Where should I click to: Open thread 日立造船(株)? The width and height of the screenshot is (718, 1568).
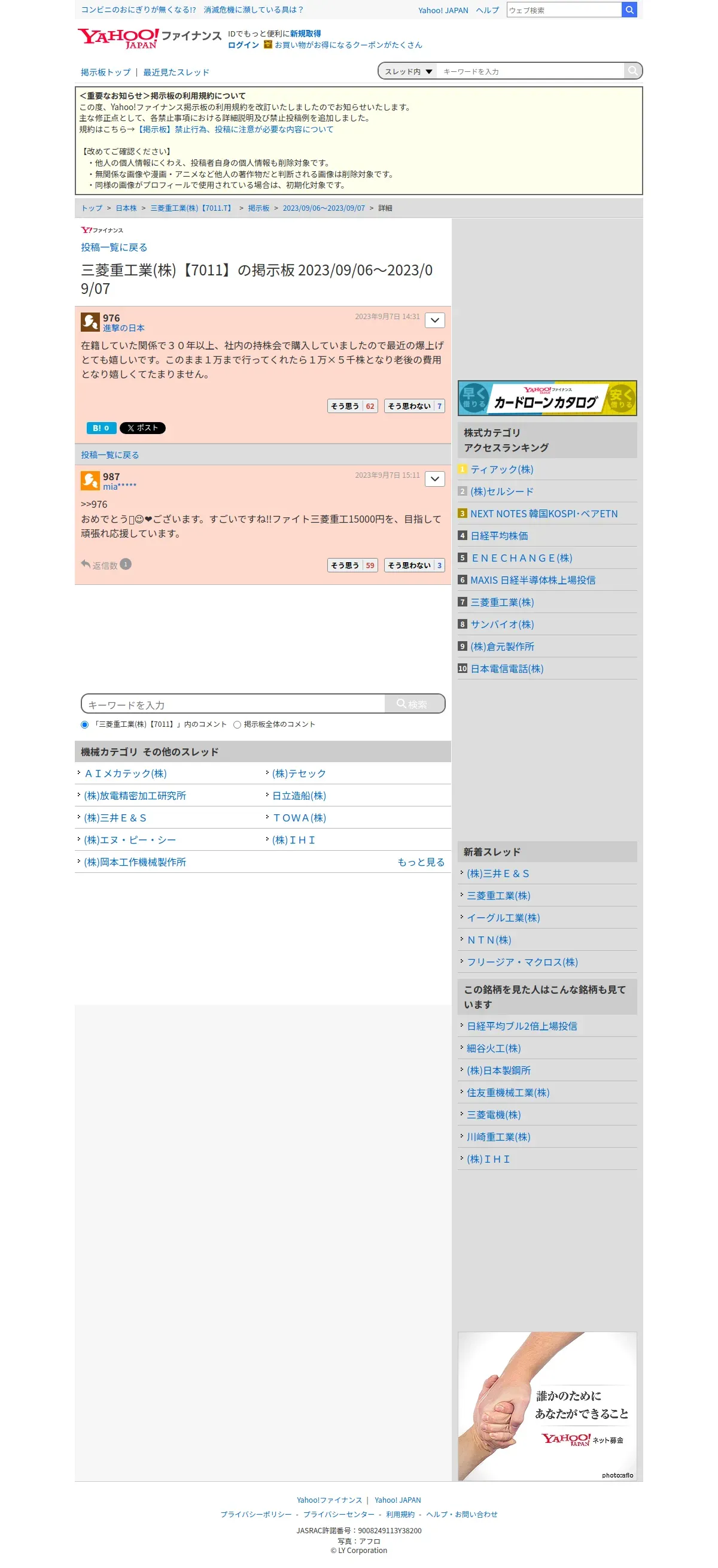(x=299, y=796)
